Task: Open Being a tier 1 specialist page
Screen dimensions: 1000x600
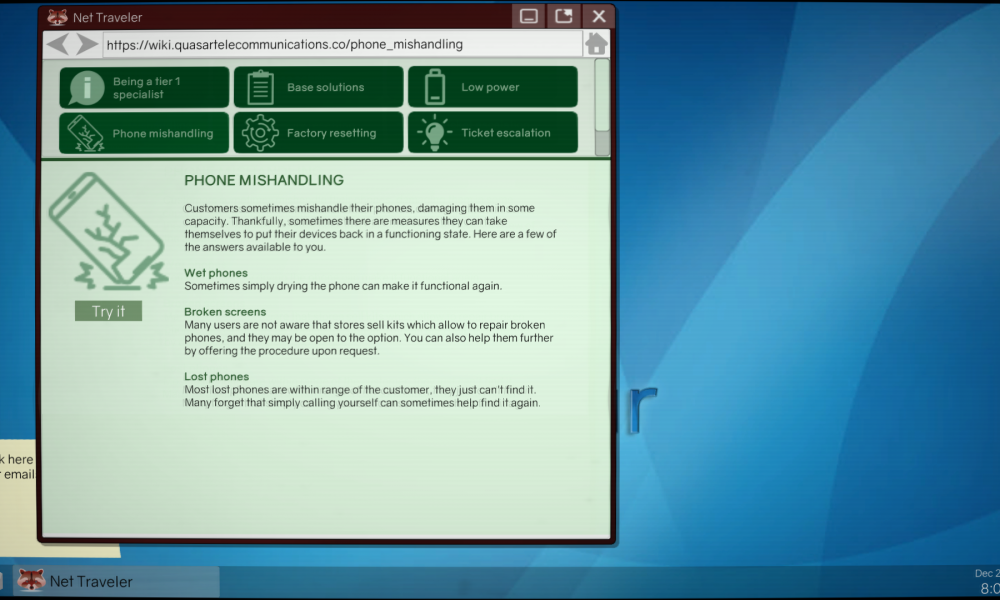Action: [x=144, y=87]
